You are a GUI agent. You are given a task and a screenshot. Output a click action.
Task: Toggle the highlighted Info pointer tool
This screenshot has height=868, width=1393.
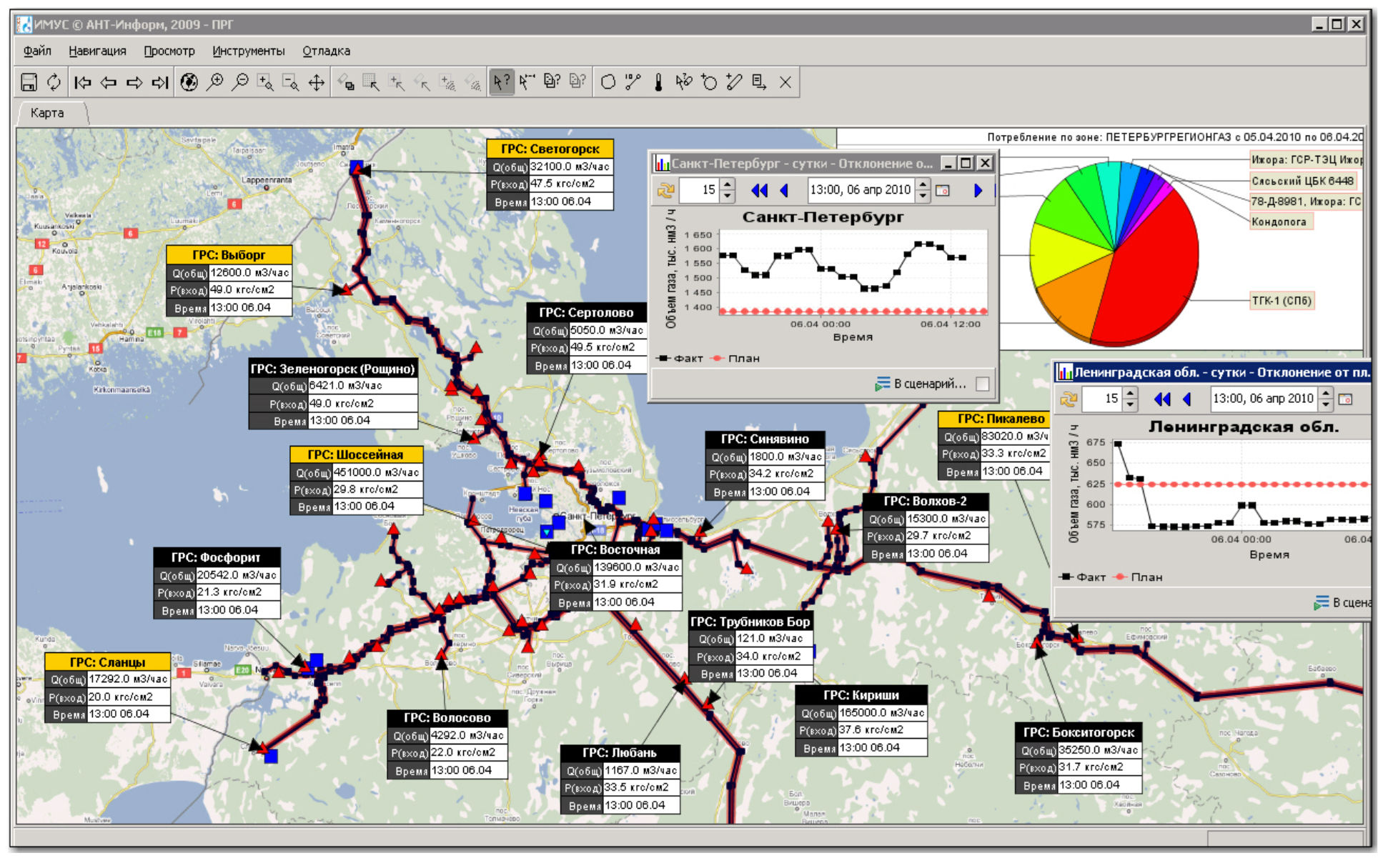[x=502, y=82]
